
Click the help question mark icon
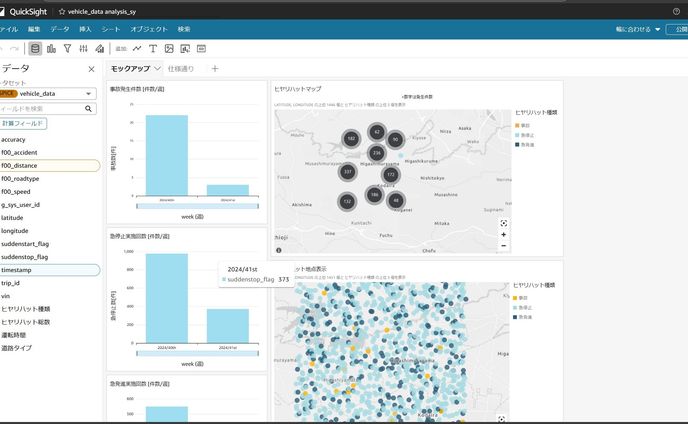(676, 10)
